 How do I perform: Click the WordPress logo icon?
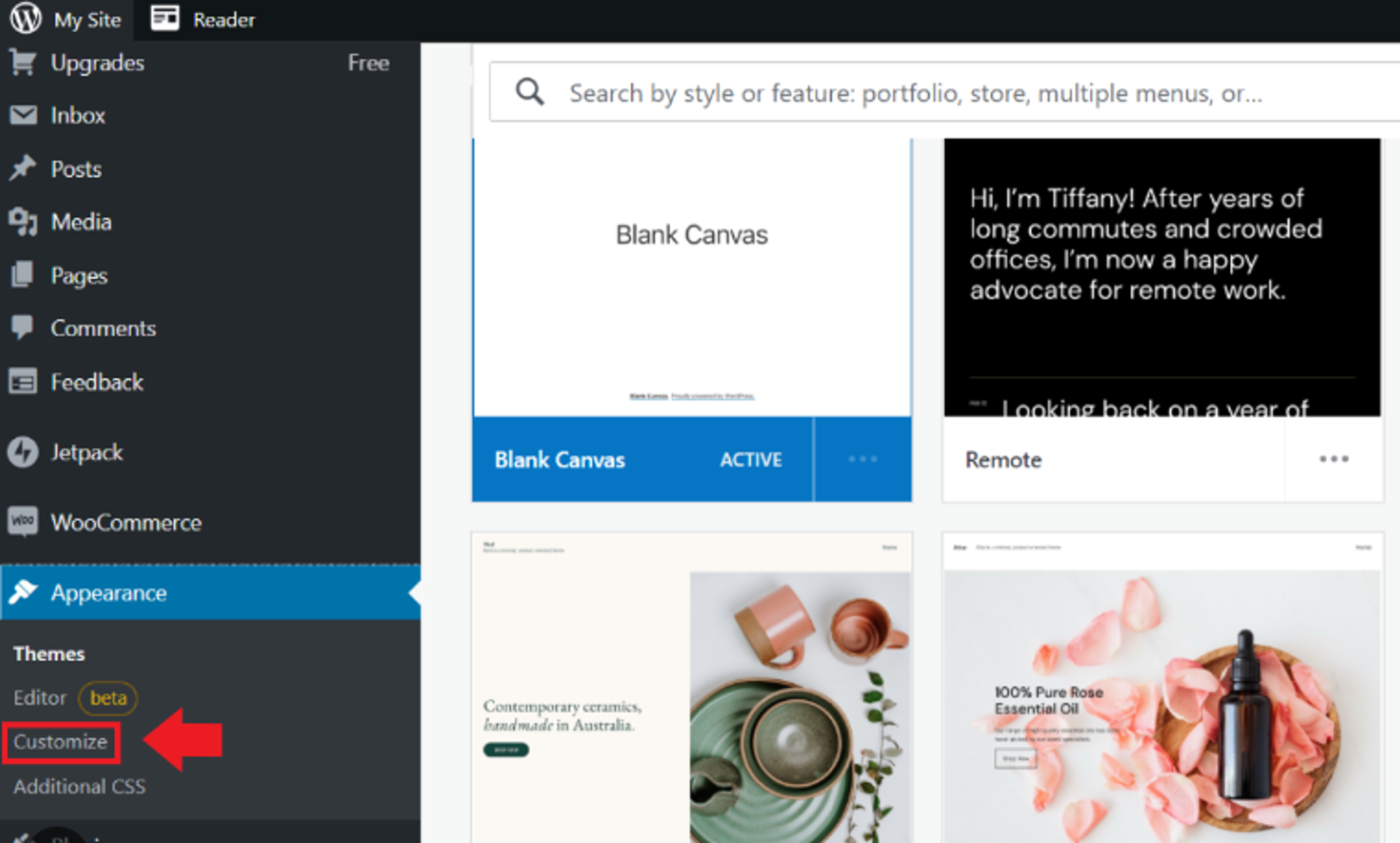pyautogui.click(x=25, y=18)
